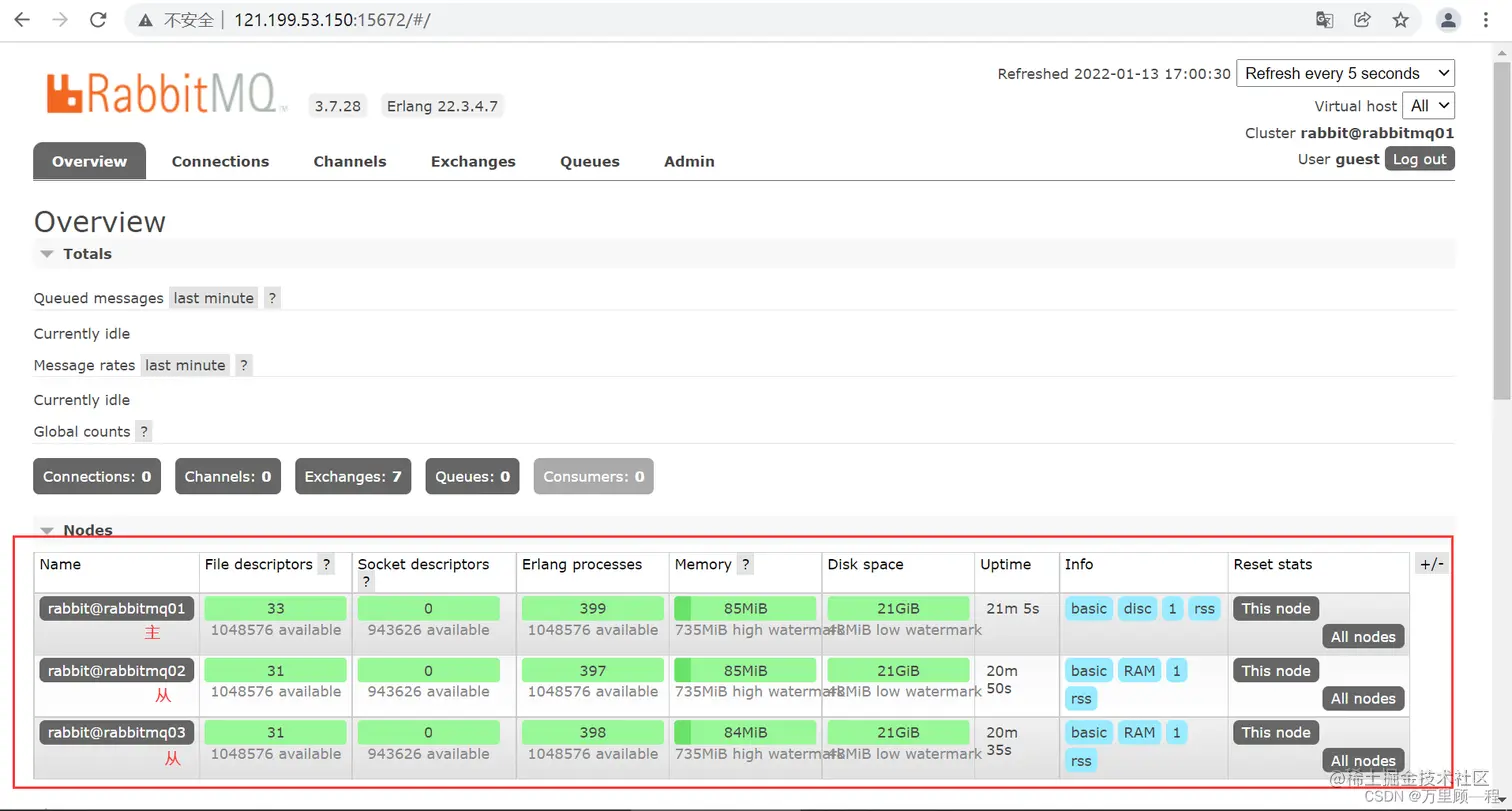Click the RAM tag on rabbitmq02
1512x811 pixels.
1139,670
